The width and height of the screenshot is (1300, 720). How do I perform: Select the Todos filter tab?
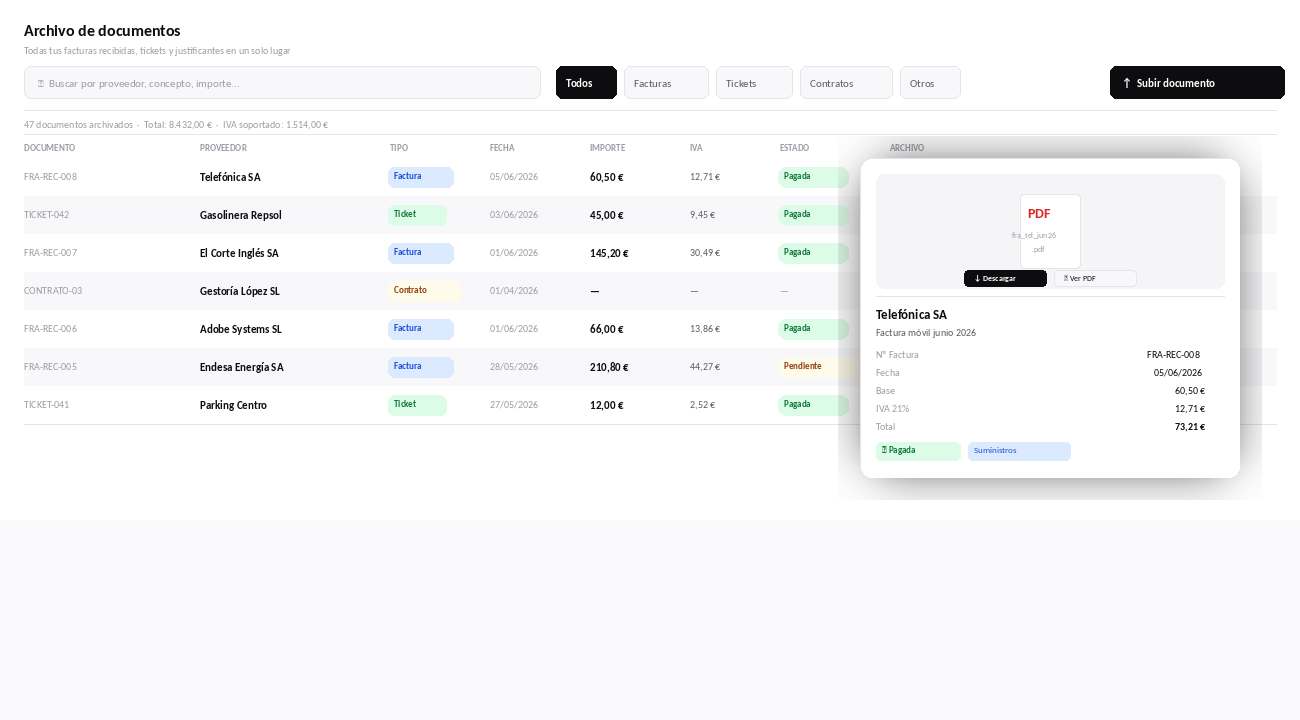[x=586, y=83]
